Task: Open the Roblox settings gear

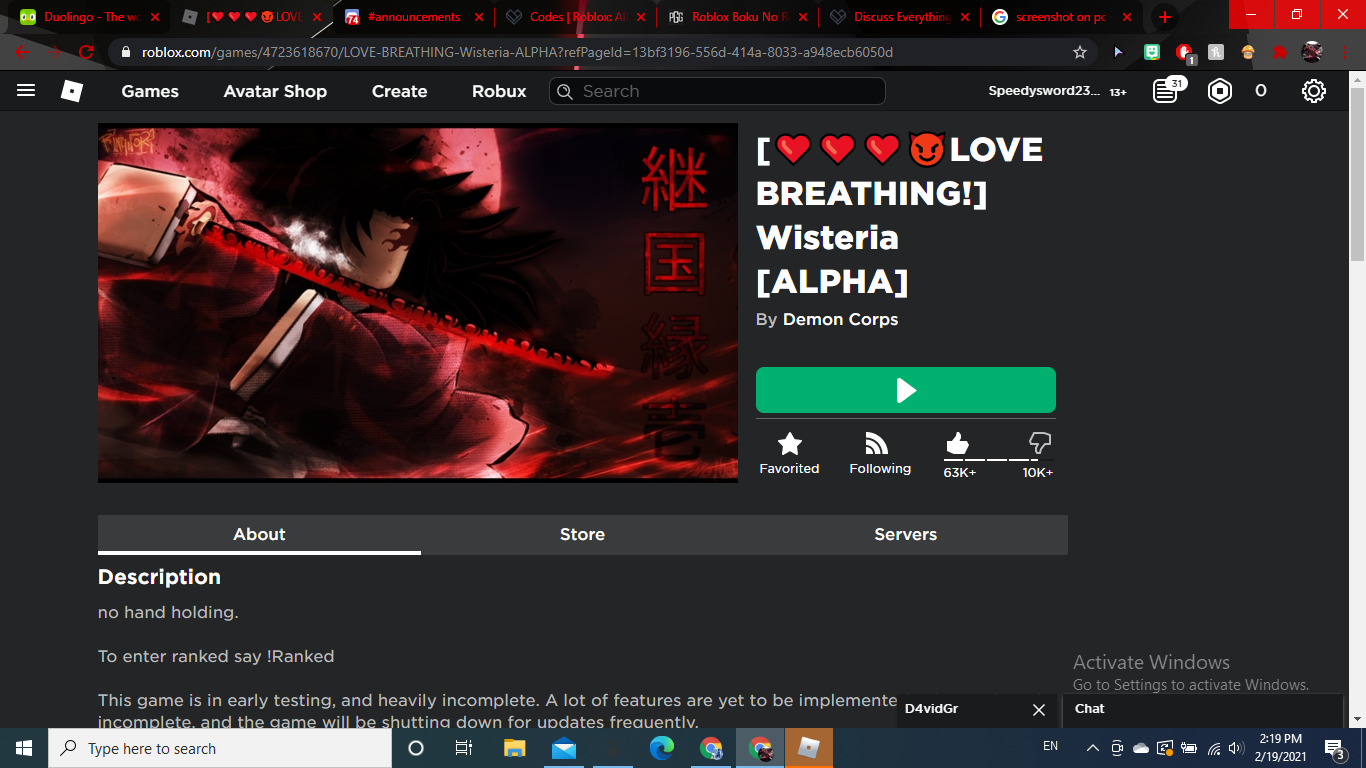Action: point(1314,91)
